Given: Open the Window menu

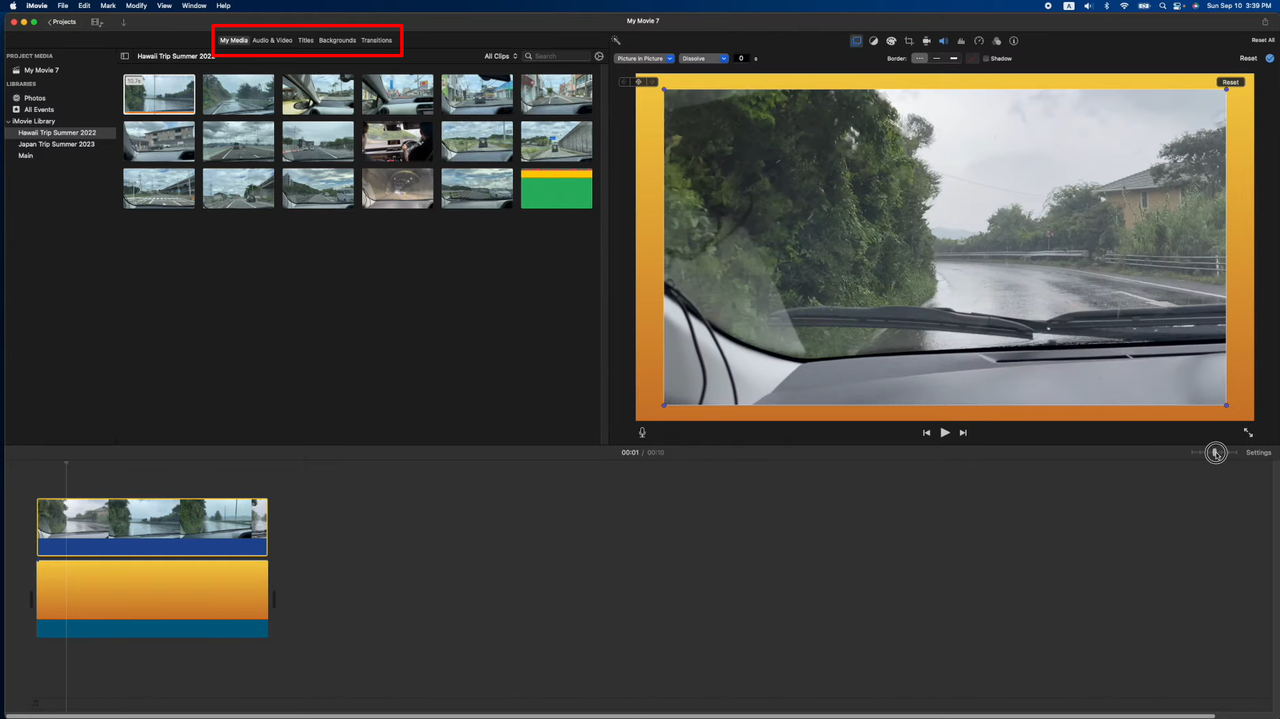Looking at the screenshot, I should coord(194,6).
